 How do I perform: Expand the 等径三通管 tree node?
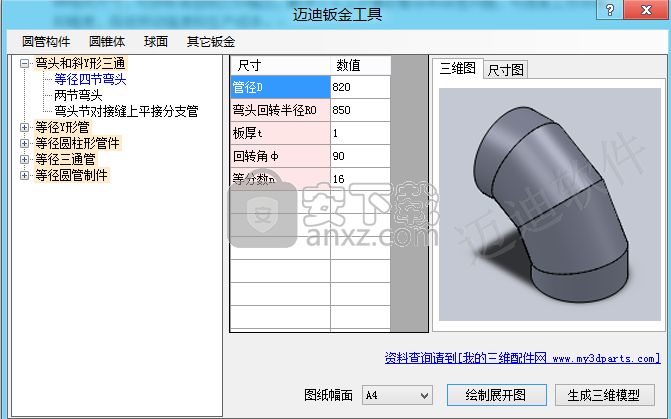tap(24, 159)
